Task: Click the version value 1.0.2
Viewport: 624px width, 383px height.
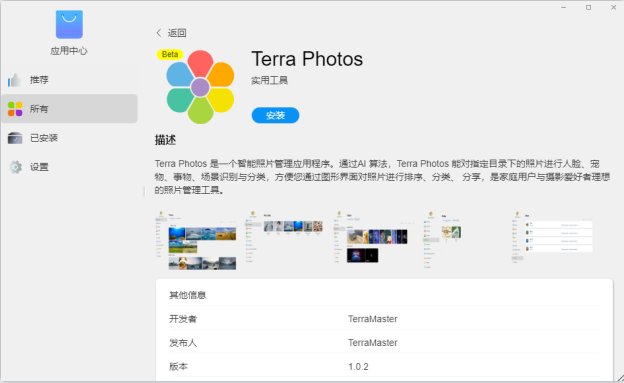Action: pos(358,367)
